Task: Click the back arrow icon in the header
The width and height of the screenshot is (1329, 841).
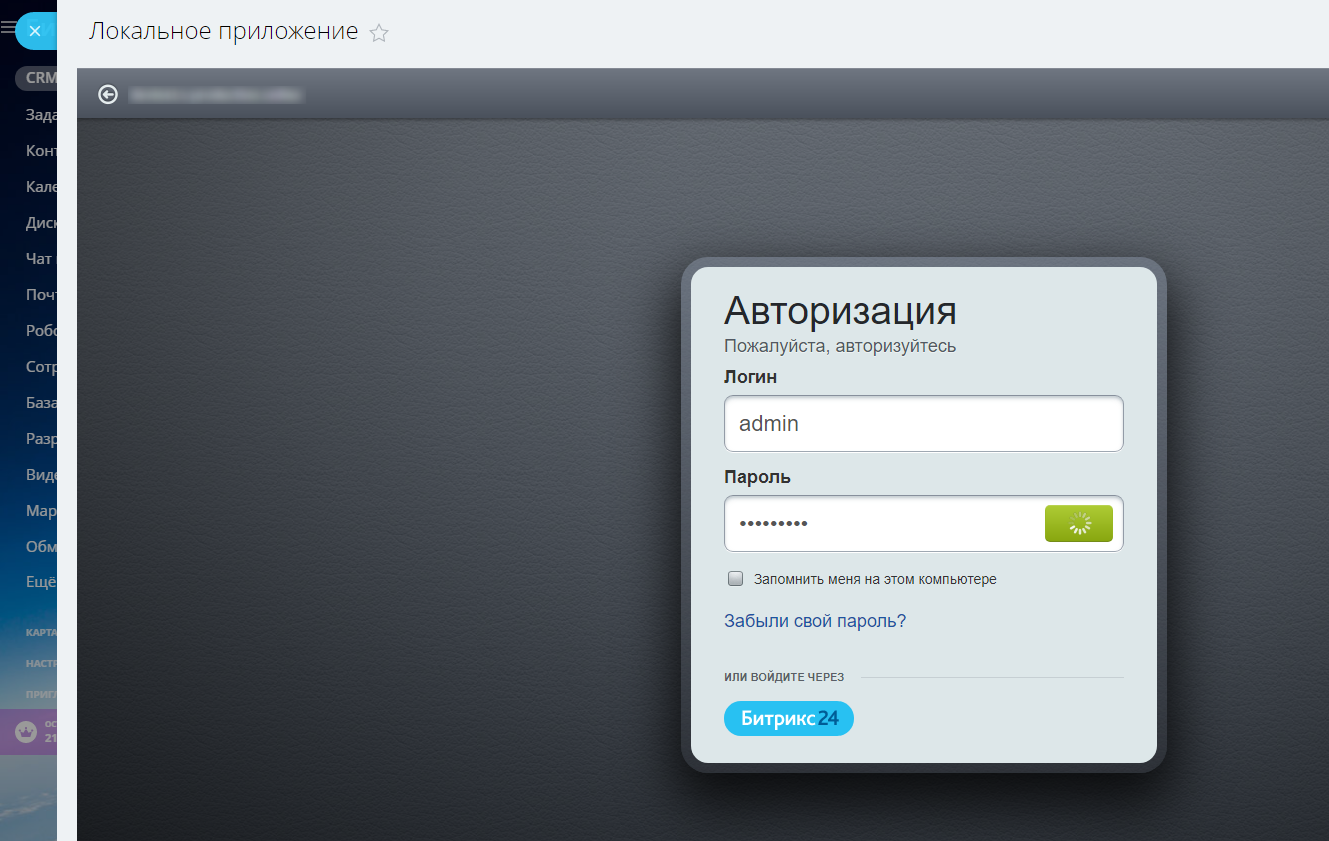Action: pyautogui.click(x=108, y=94)
